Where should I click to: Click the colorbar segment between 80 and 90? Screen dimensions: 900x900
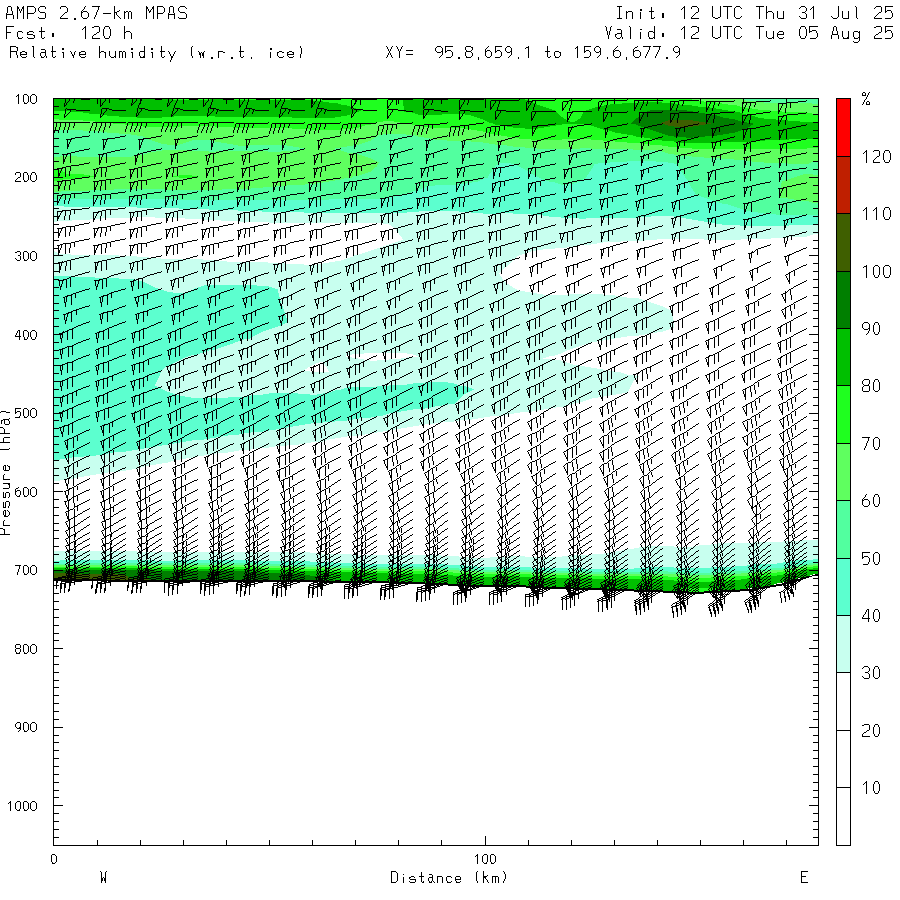pyautogui.click(x=843, y=357)
